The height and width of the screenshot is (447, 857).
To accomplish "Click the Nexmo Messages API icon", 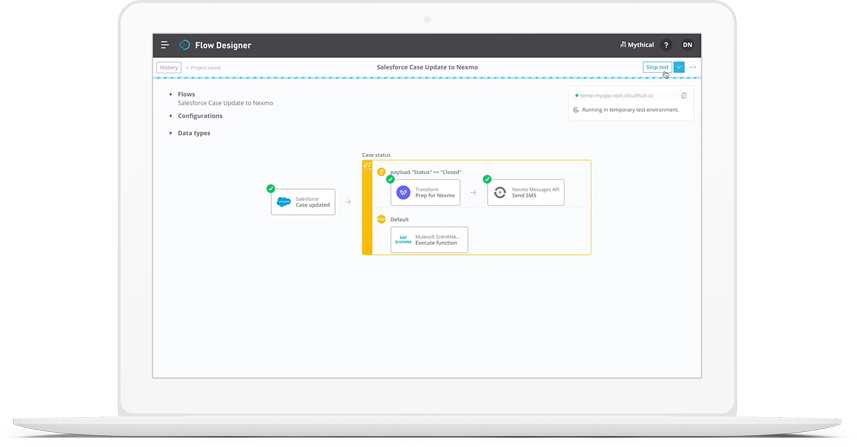I will [500, 192].
